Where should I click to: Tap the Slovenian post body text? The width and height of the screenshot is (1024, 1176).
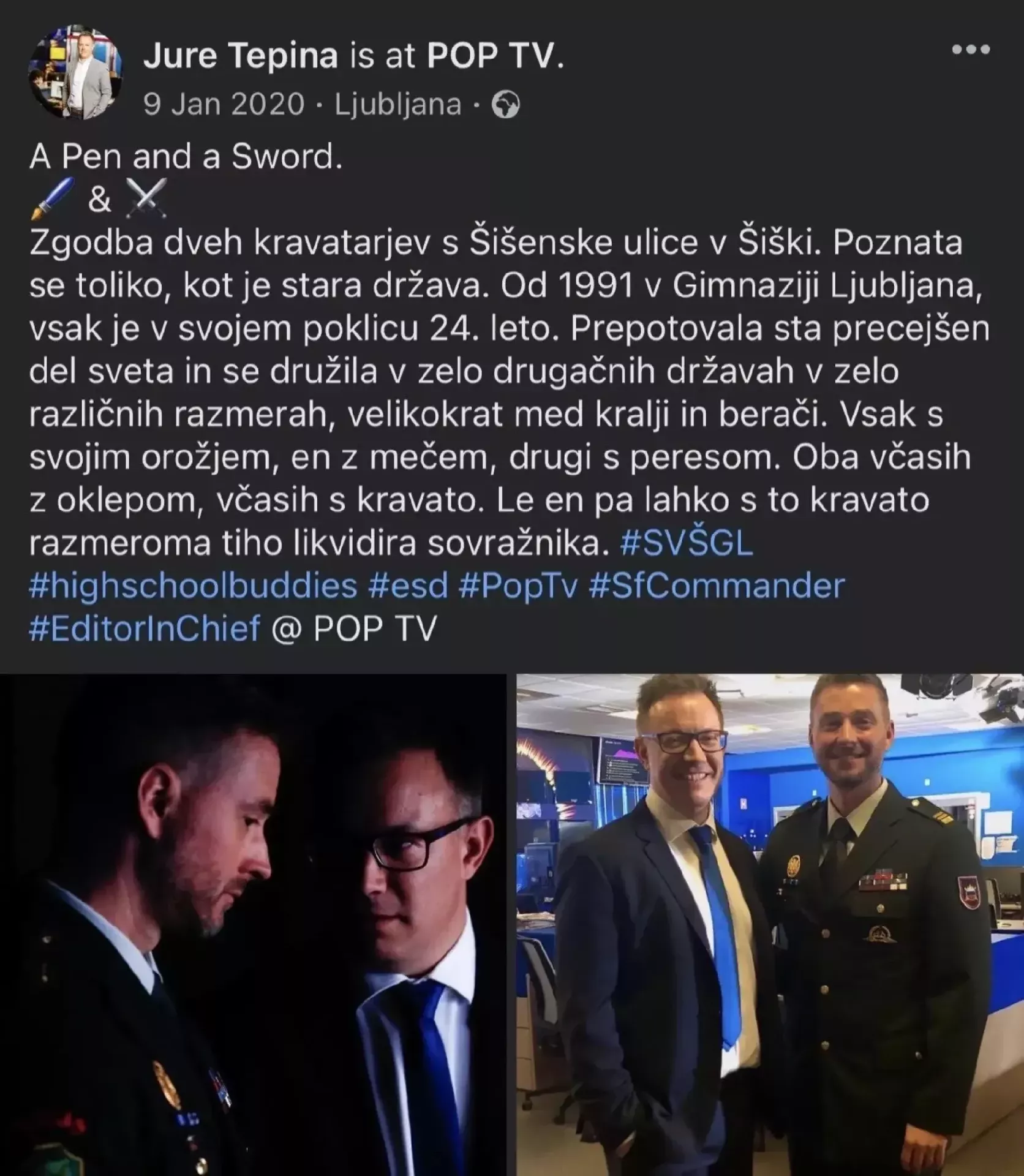(508, 392)
